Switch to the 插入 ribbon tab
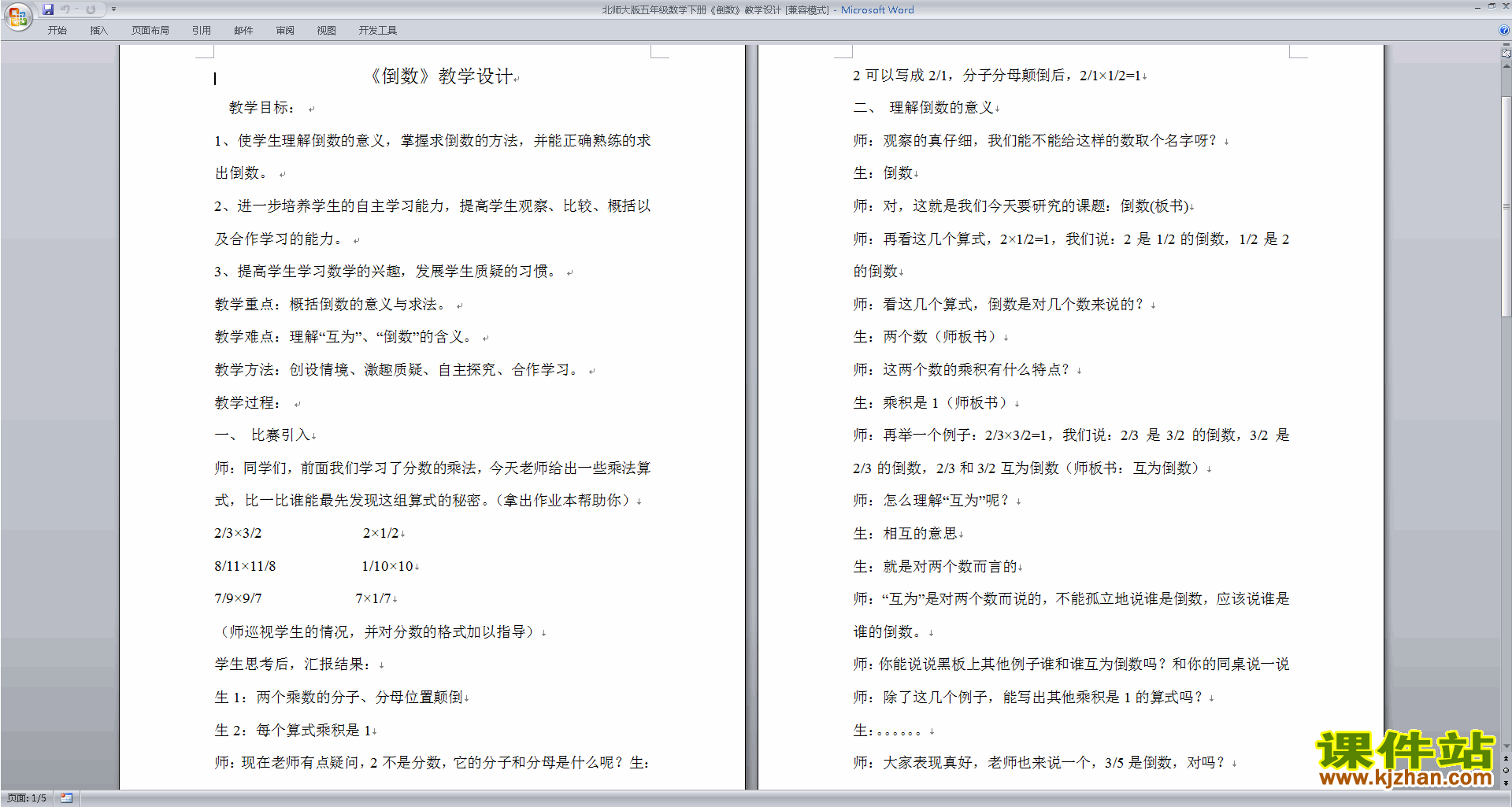 [x=98, y=30]
